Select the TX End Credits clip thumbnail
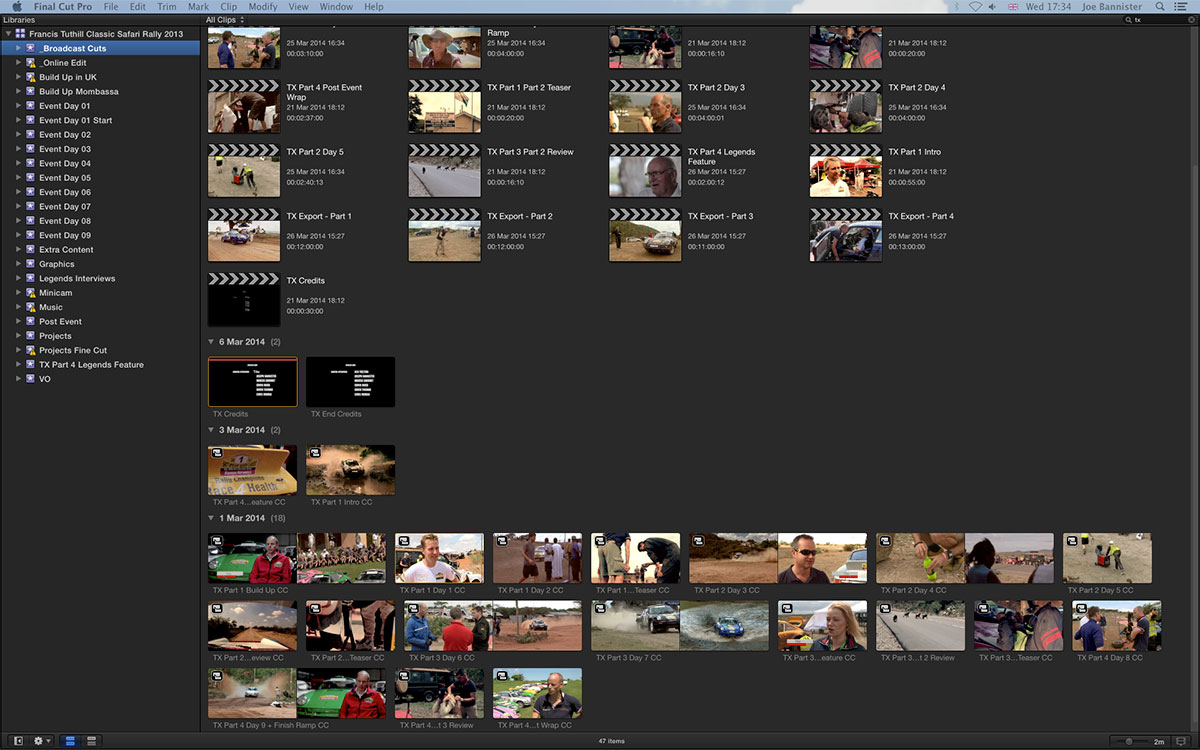This screenshot has width=1200, height=750. [x=350, y=382]
